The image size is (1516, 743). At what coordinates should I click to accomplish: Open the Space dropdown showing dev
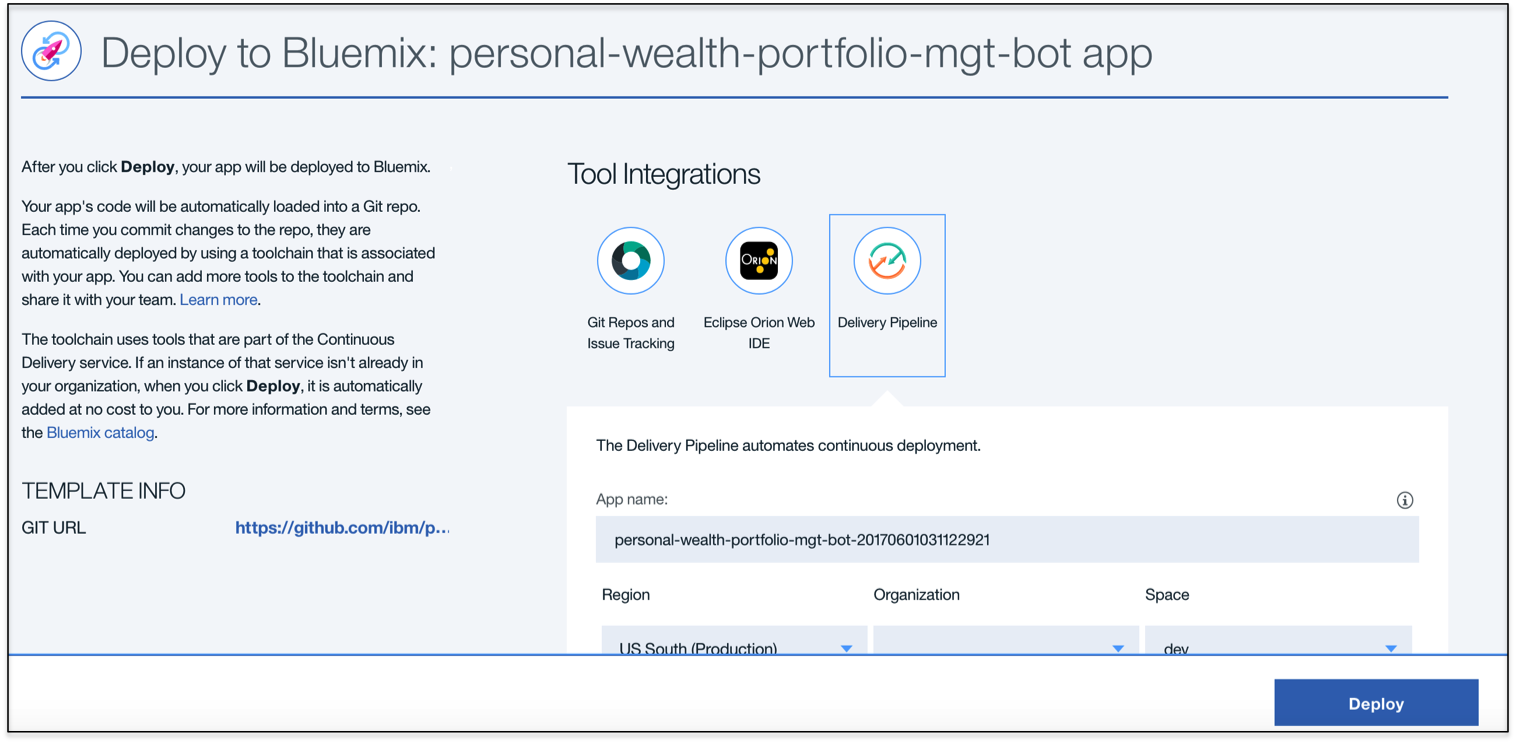tap(1278, 641)
